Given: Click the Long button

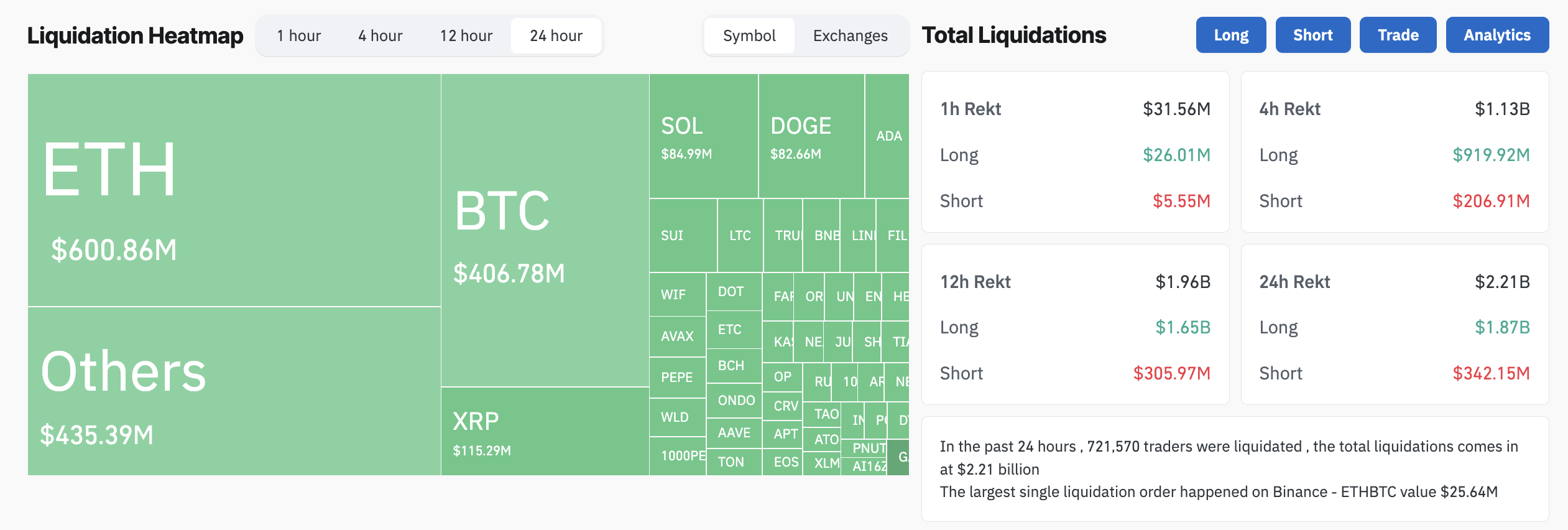Looking at the screenshot, I should click(x=1230, y=35).
